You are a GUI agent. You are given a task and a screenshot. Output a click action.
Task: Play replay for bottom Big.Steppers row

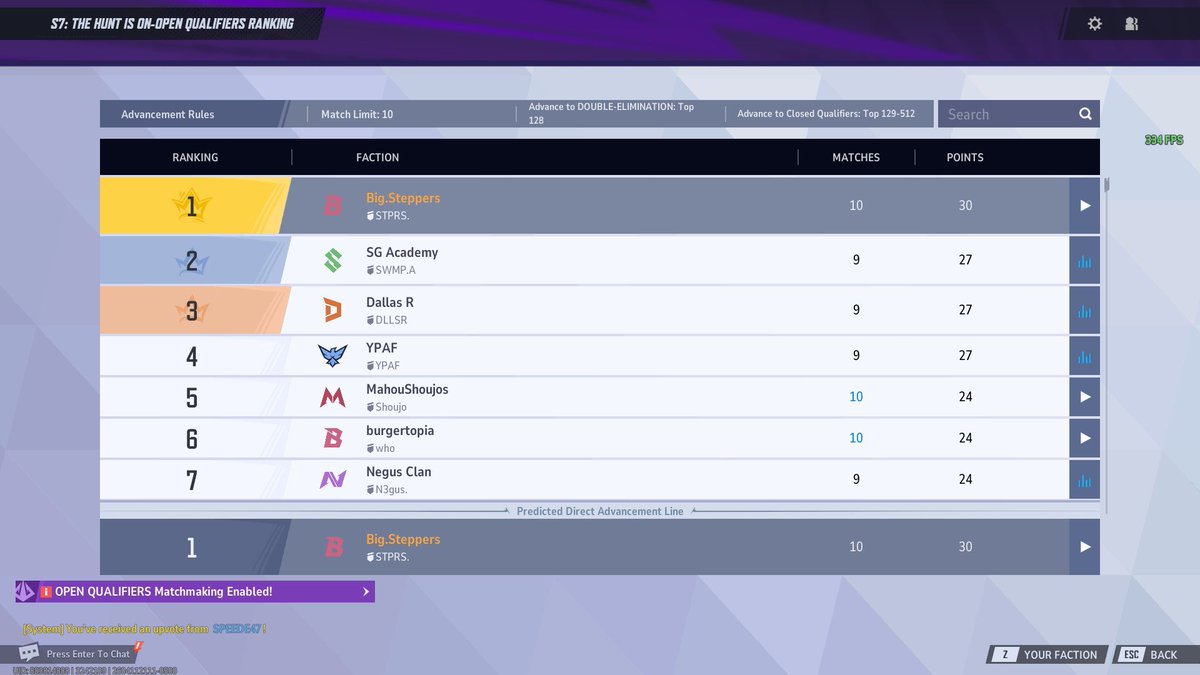pos(1085,547)
